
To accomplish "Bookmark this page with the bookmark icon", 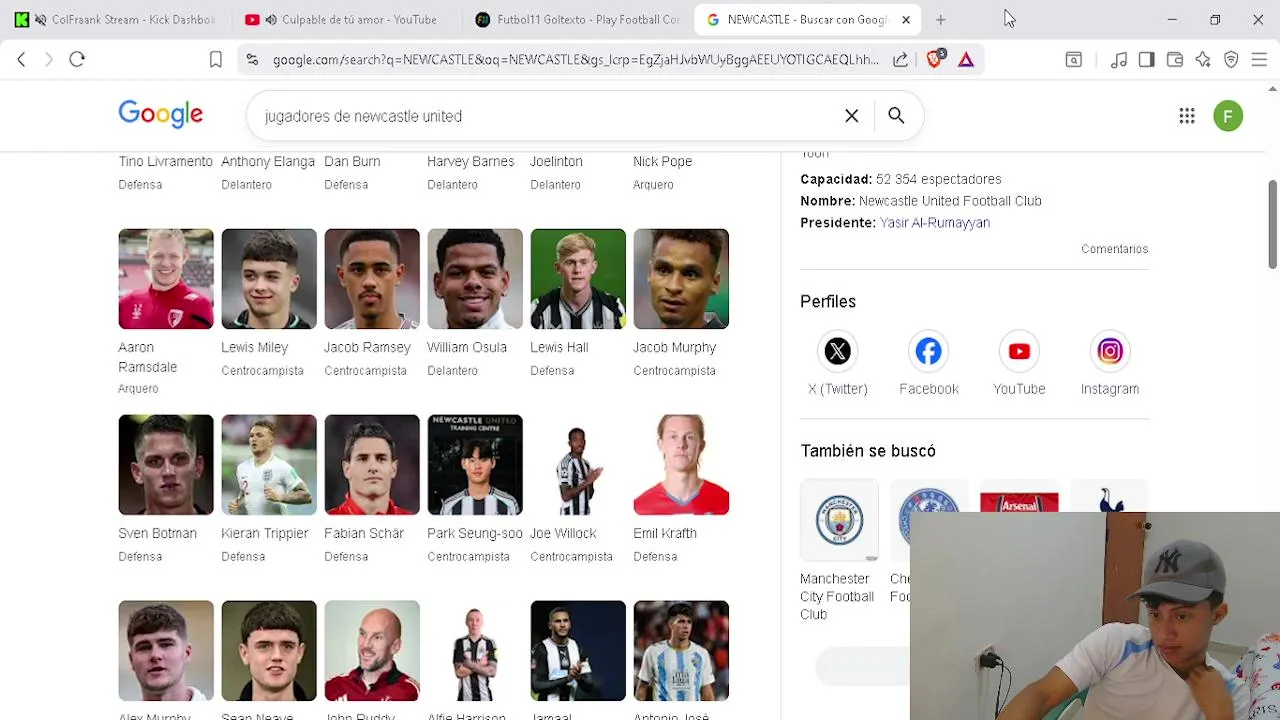I will click(215, 60).
